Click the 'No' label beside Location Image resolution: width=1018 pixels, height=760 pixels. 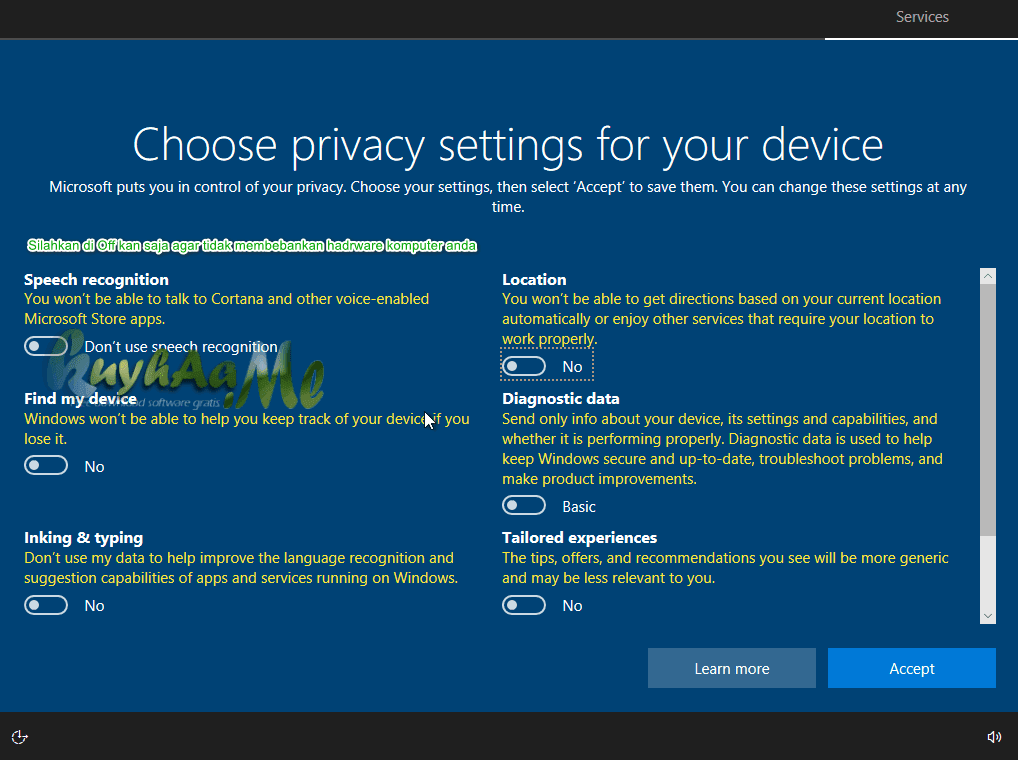(x=572, y=366)
